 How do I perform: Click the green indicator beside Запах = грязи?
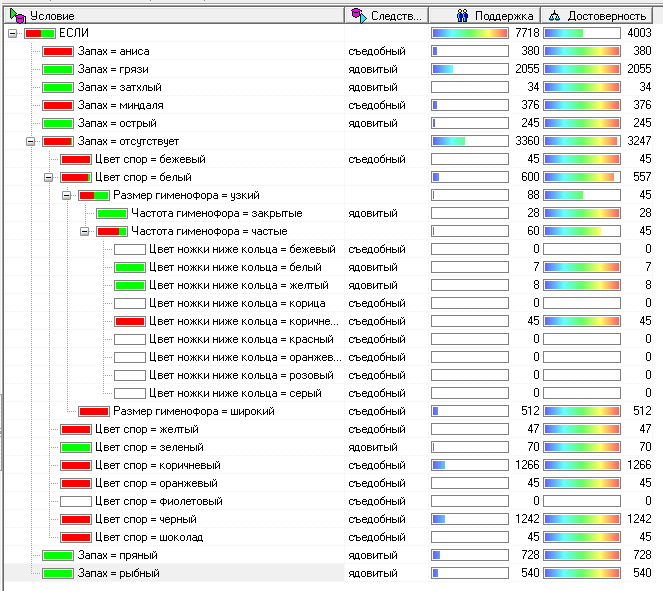(x=57, y=69)
